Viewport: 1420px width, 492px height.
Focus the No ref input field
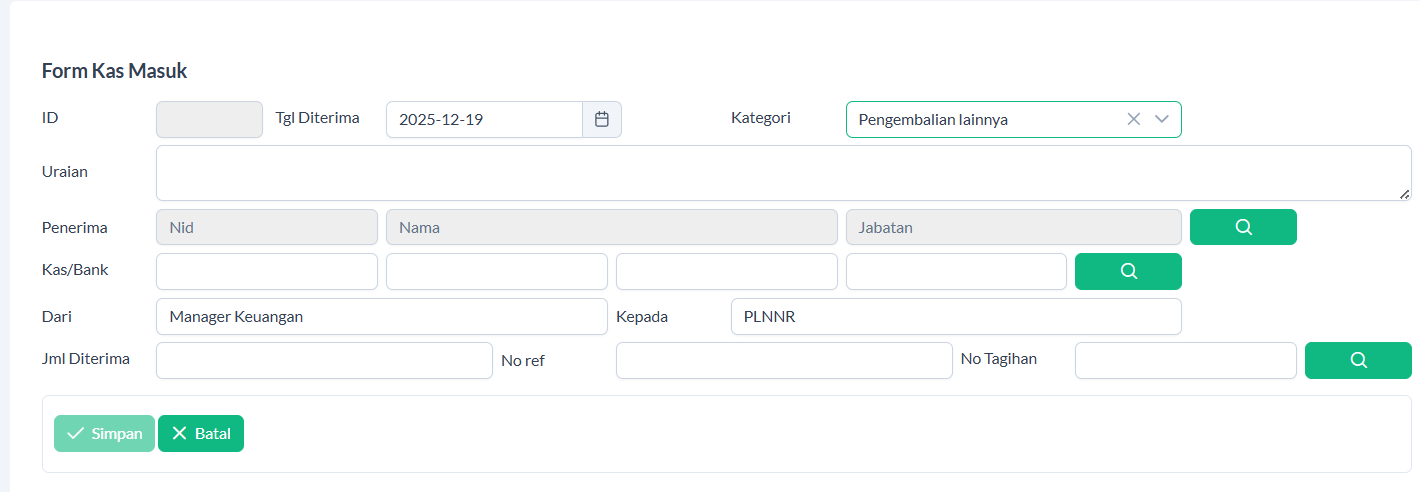783,361
